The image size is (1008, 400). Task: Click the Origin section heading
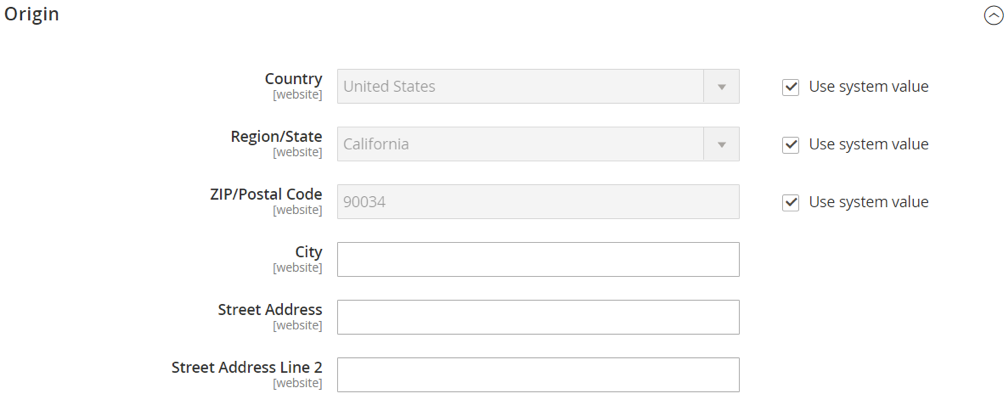pyautogui.click(x=32, y=15)
